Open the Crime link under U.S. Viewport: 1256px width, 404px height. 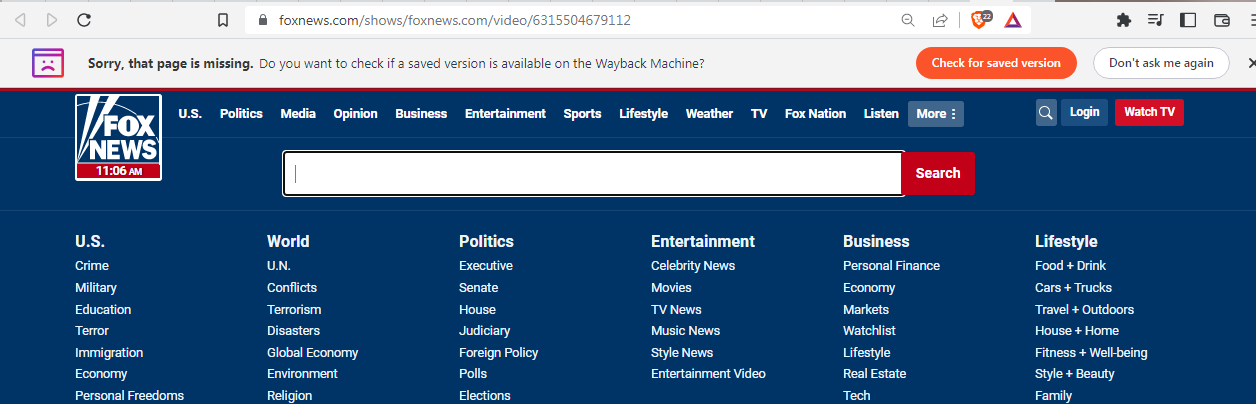click(x=92, y=266)
